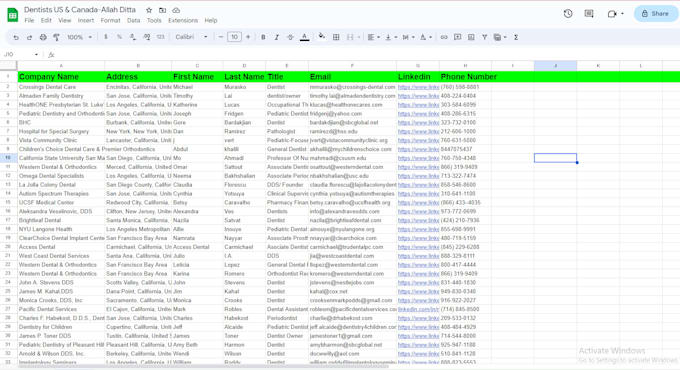The image size is (680, 370).
Task: Select the spreadsheet title text
Action: pyautogui.click(x=80, y=10)
